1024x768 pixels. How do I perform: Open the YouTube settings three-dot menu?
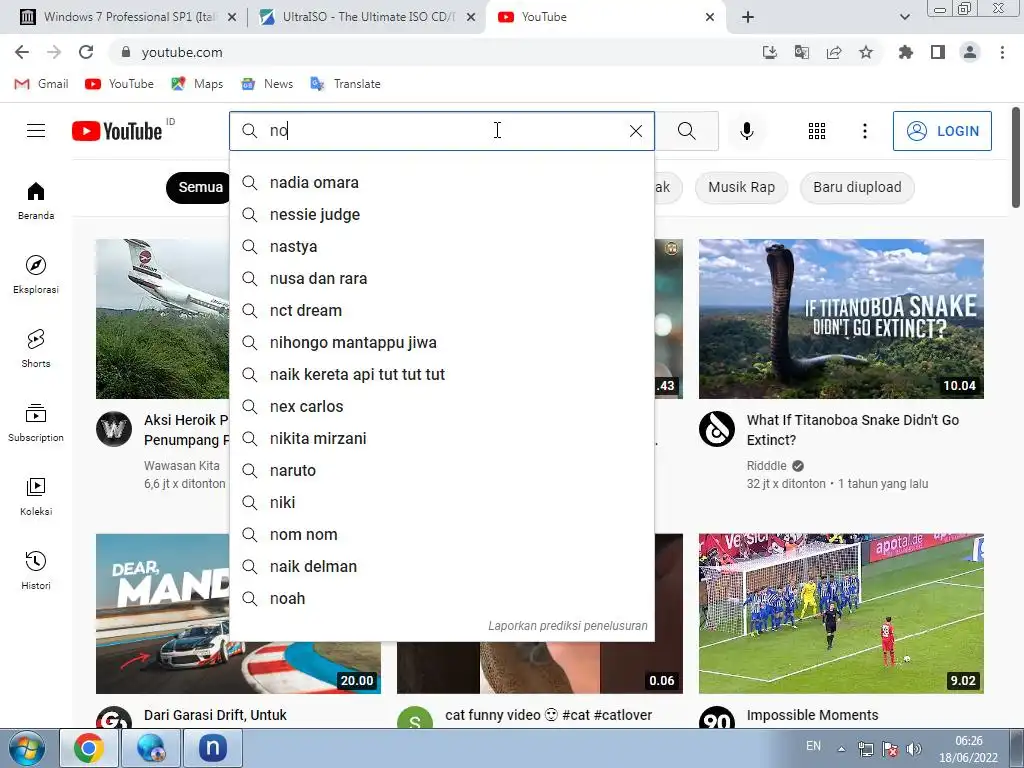click(865, 131)
